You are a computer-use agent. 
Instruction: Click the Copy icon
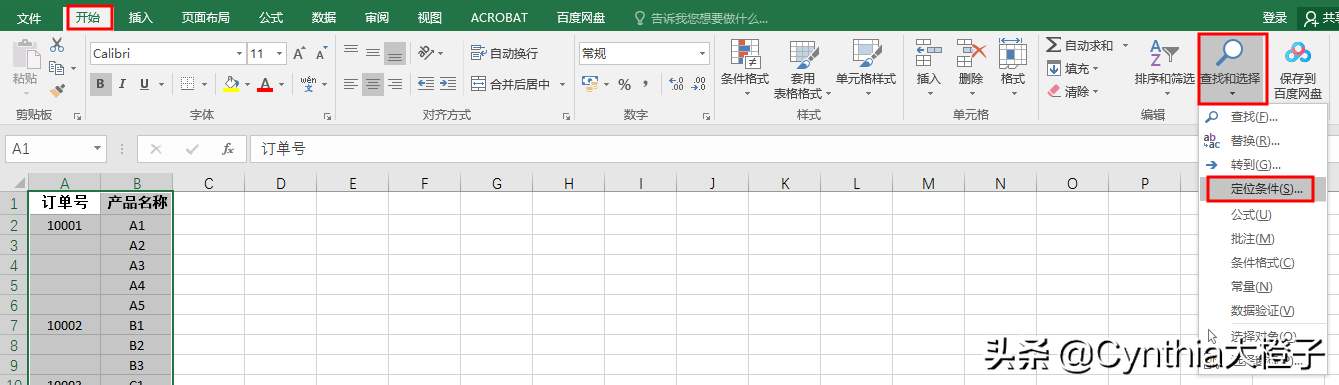point(56,68)
